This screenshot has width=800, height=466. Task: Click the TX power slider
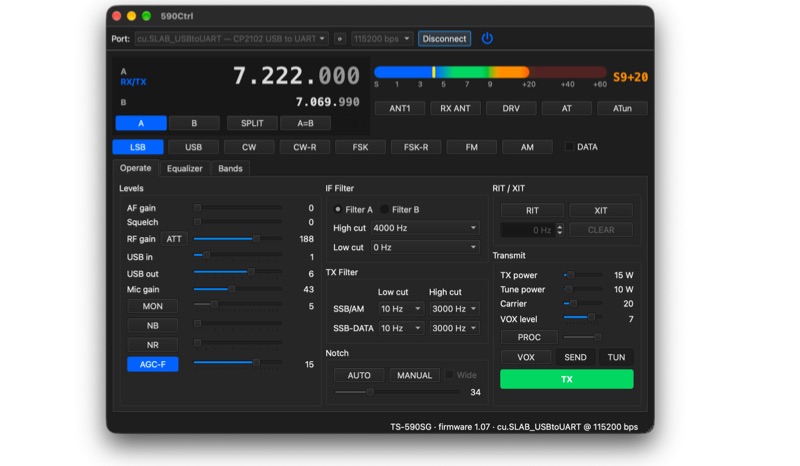pos(583,275)
